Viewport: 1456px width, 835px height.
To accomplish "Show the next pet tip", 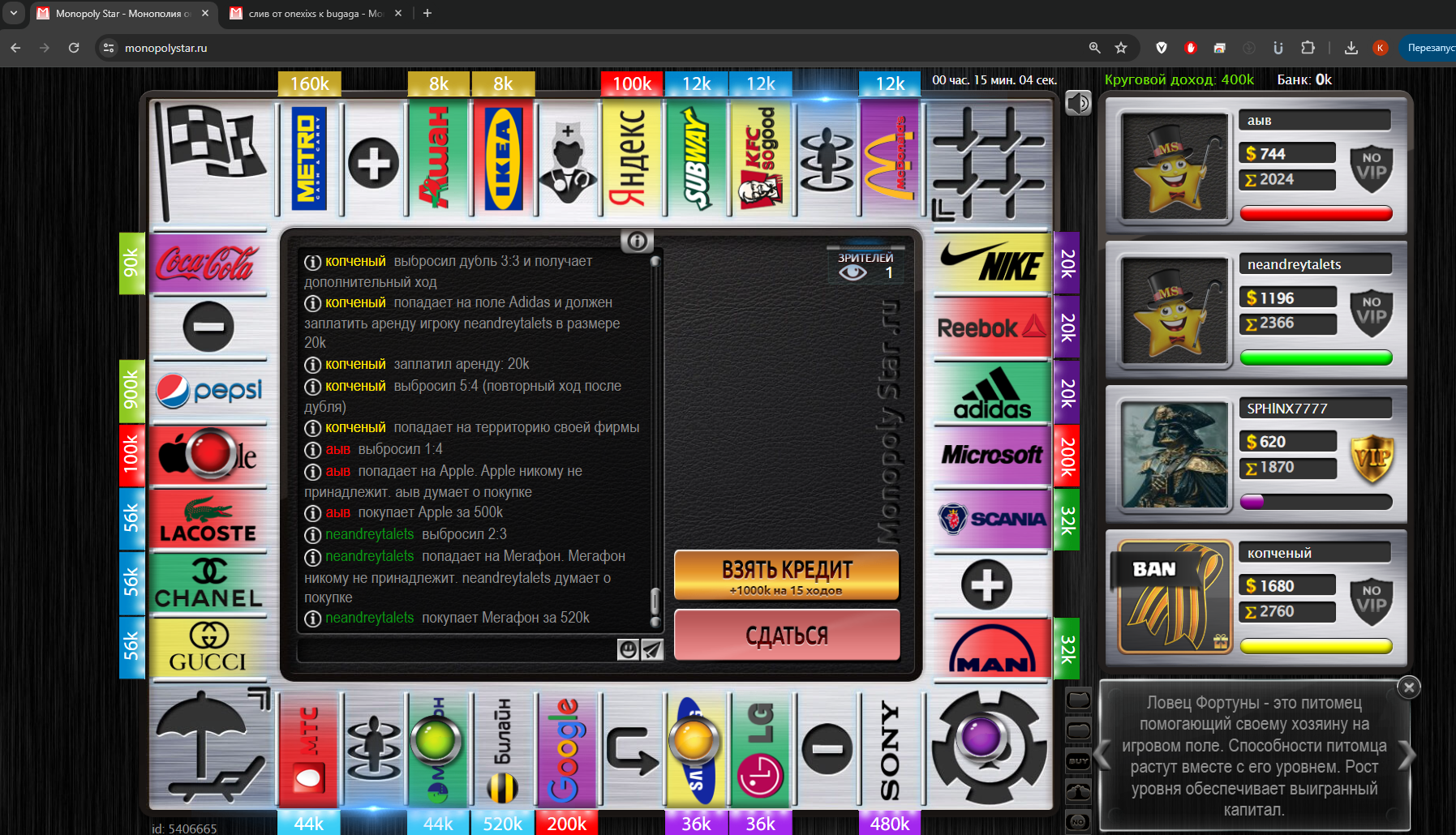I will (x=1407, y=755).
